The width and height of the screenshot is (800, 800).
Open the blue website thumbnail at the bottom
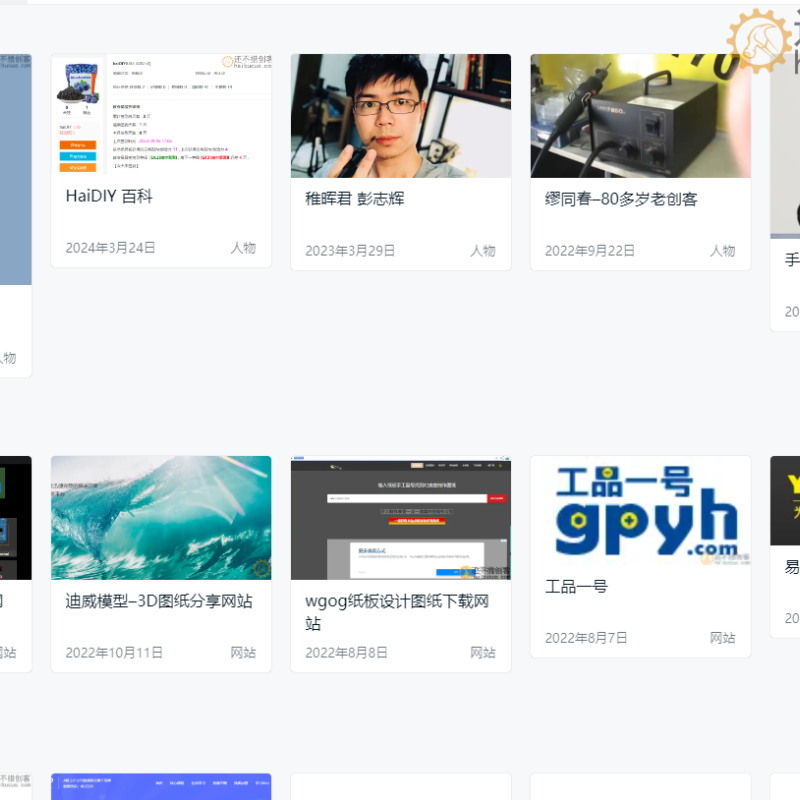(x=161, y=787)
